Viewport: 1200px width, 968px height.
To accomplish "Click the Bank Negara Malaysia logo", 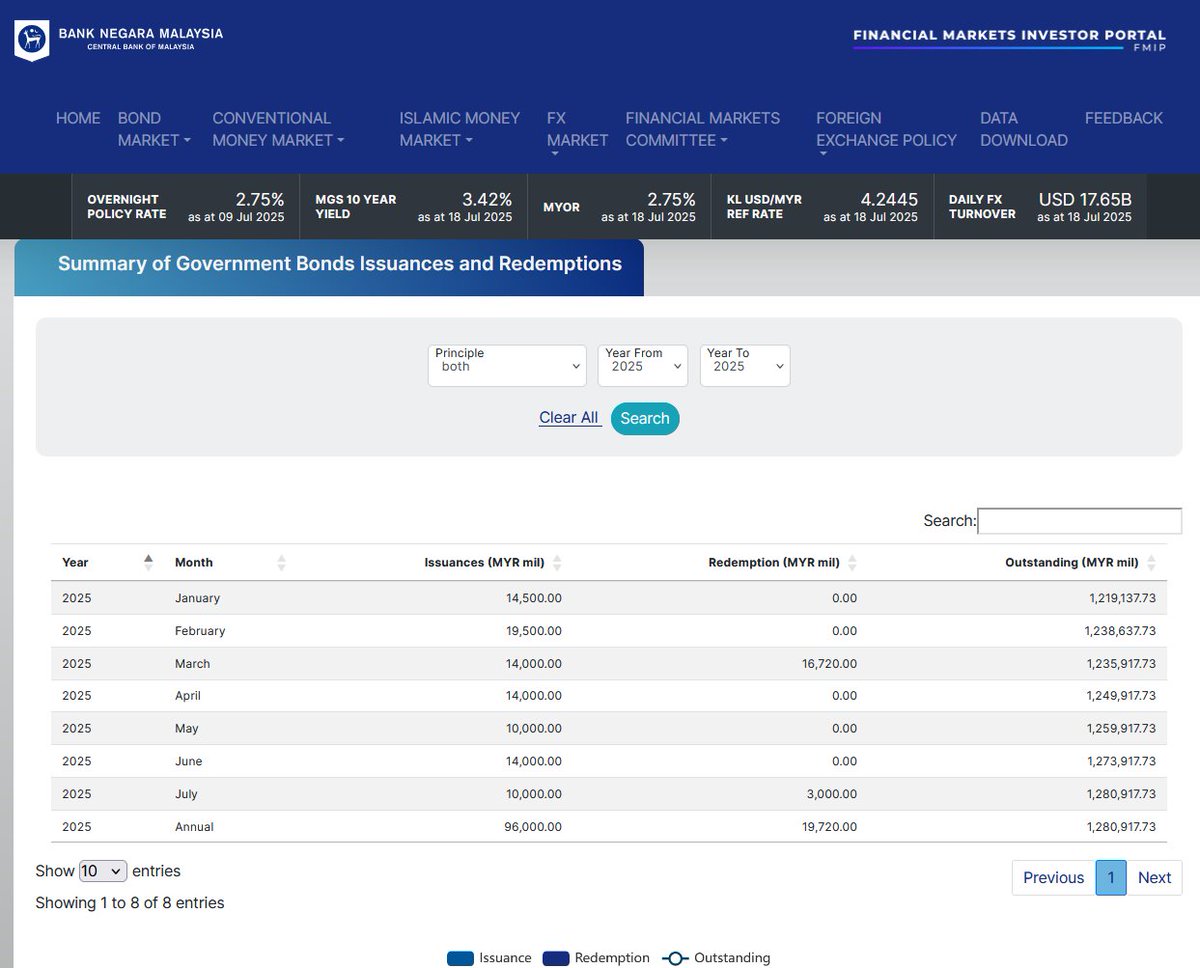I will coord(119,39).
